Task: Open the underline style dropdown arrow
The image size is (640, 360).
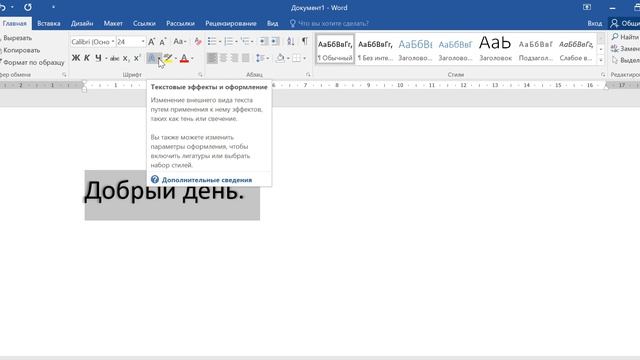Action: point(106,58)
